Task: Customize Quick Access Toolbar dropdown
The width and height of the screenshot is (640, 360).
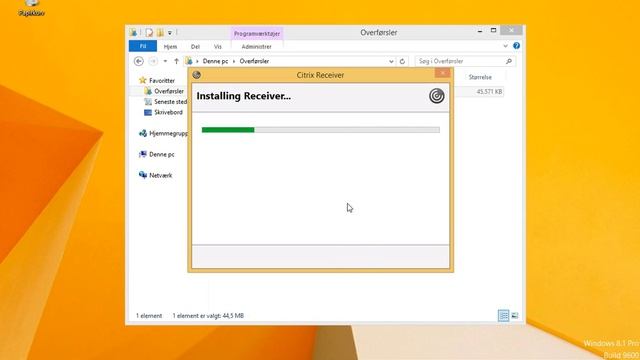Action: 170,33
